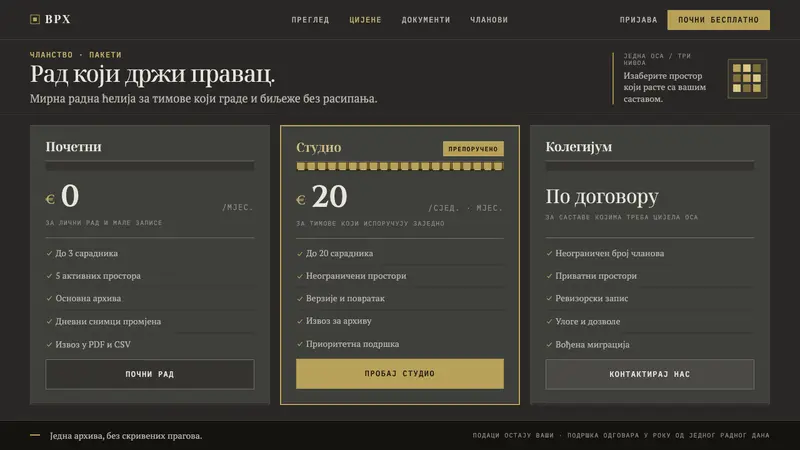
Task: Click the По договору price text
Action: coord(602,196)
